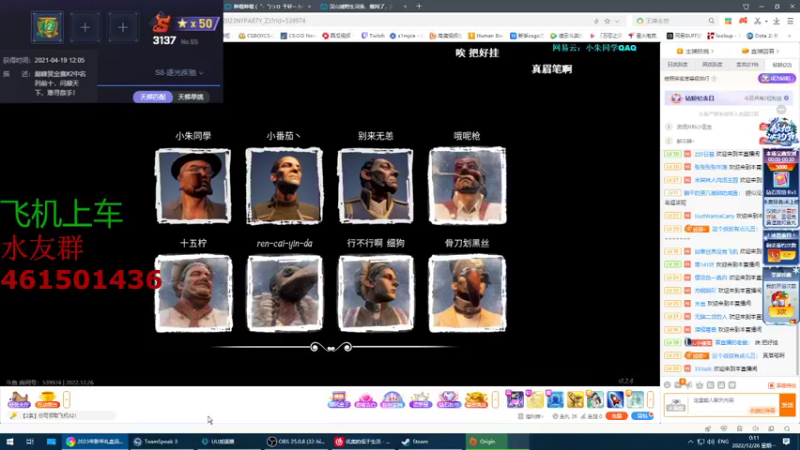
Task: Switch to the second browser tab
Action: [x=361, y=6]
